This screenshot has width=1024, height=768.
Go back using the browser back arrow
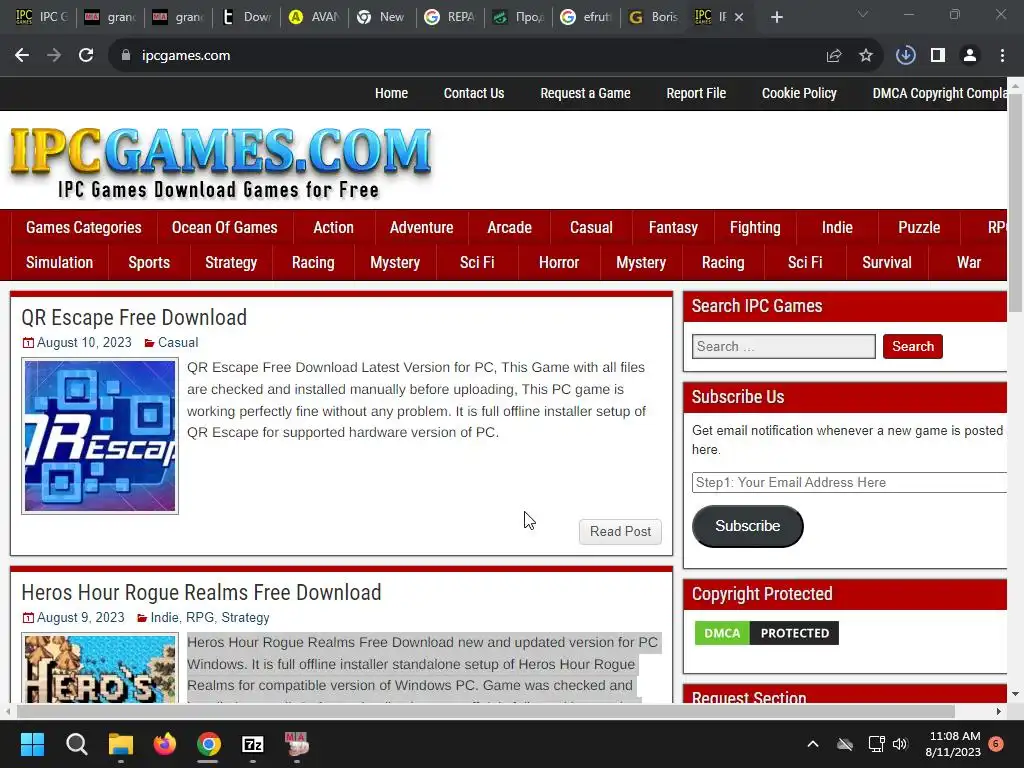click(22, 56)
